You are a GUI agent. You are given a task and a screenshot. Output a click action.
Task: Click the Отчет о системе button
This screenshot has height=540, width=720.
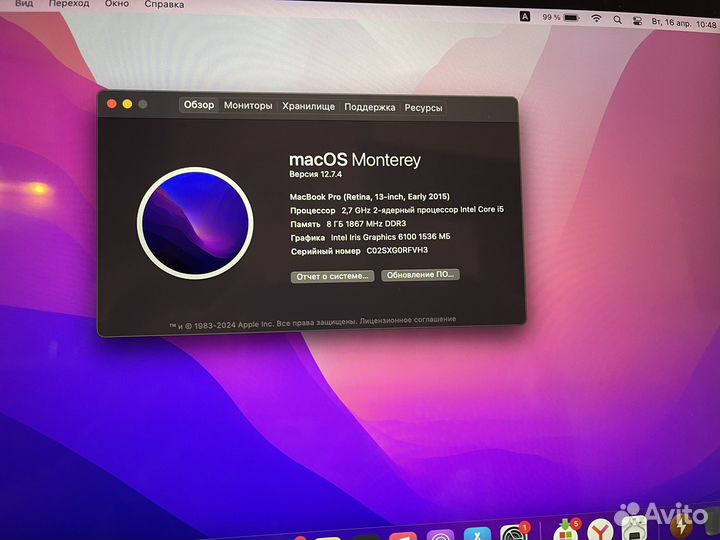click(x=332, y=276)
